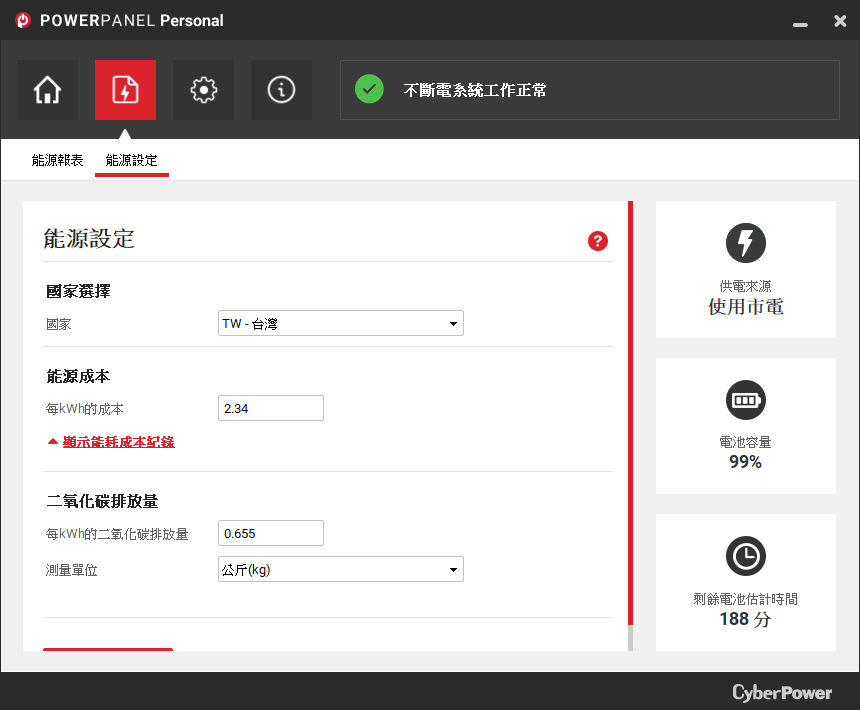
Task: Click the 電池容量 label
Action: tap(745, 442)
